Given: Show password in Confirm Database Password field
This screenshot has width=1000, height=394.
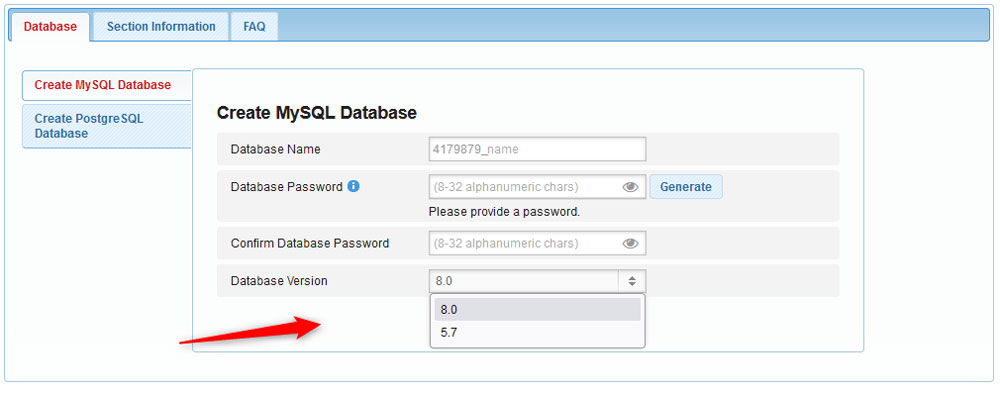Looking at the screenshot, I should (630, 243).
